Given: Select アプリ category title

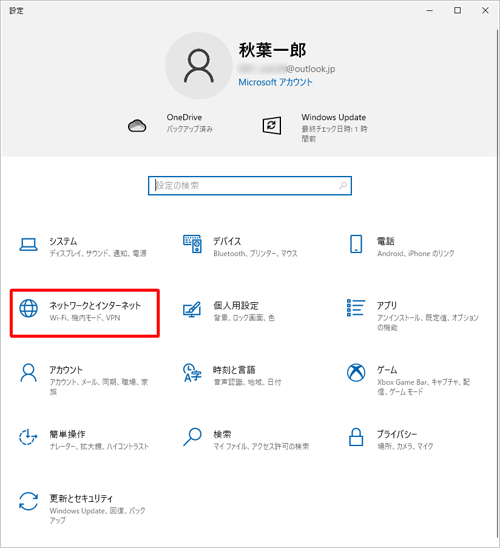Looking at the screenshot, I should [x=387, y=305].
